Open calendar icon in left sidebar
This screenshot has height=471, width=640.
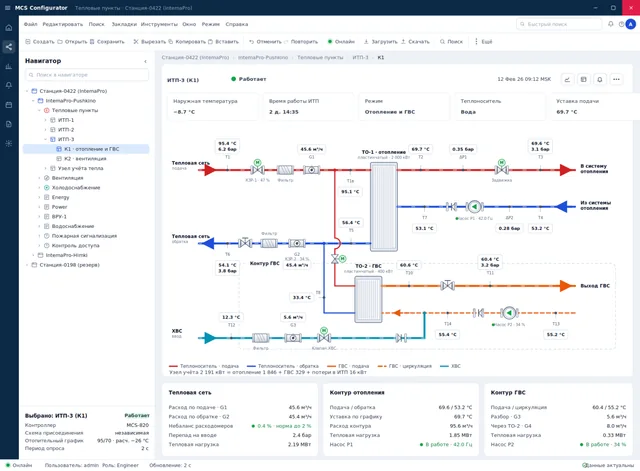tap(9, 105)
